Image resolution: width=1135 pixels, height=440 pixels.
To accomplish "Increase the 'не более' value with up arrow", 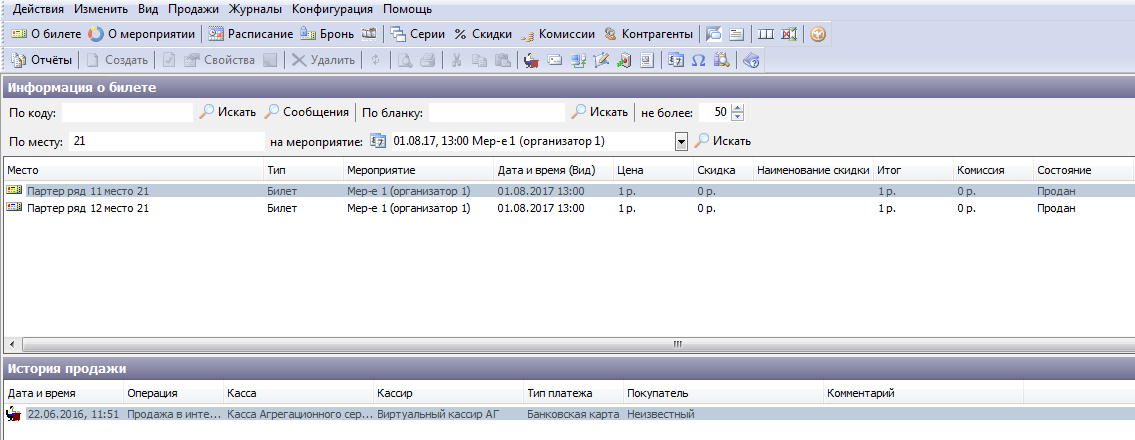I will click(x=737, y=108).
